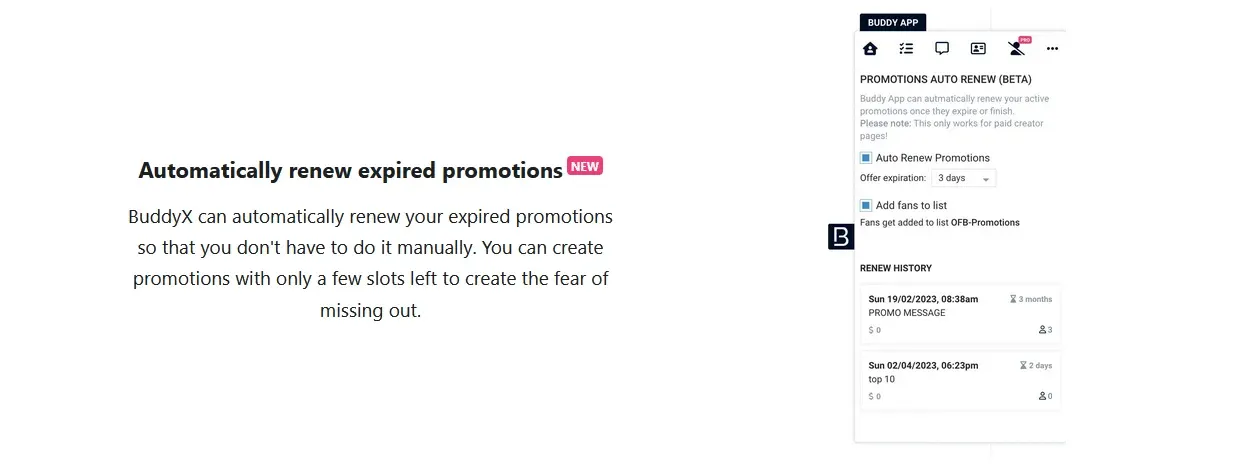Viewport: 1255px width, 469px height.
Task: Click the OFB-Promotions list name
Action: pyautogui.click(x=985, y=223)
